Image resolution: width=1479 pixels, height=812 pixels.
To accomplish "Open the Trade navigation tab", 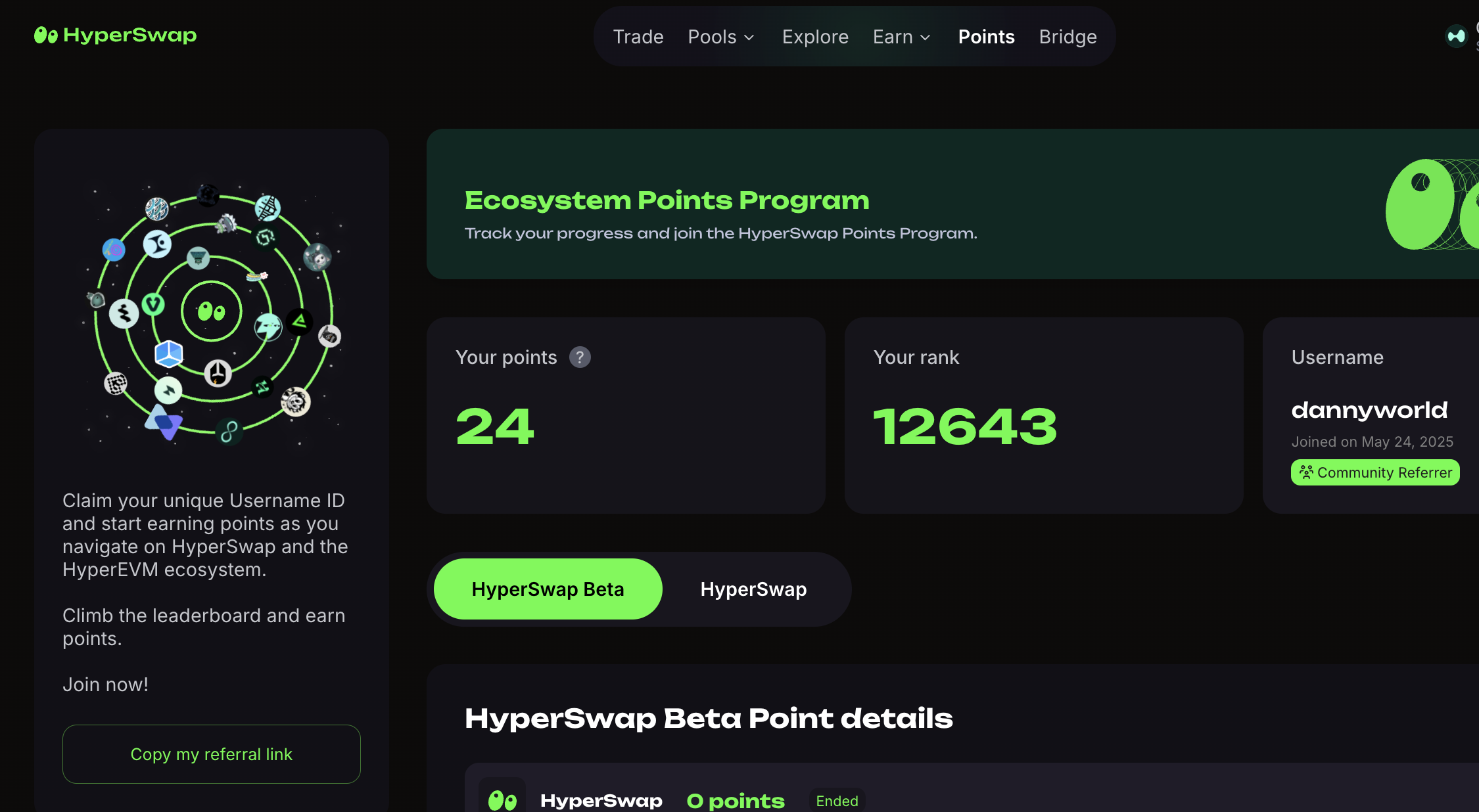I will coord(638,37).
